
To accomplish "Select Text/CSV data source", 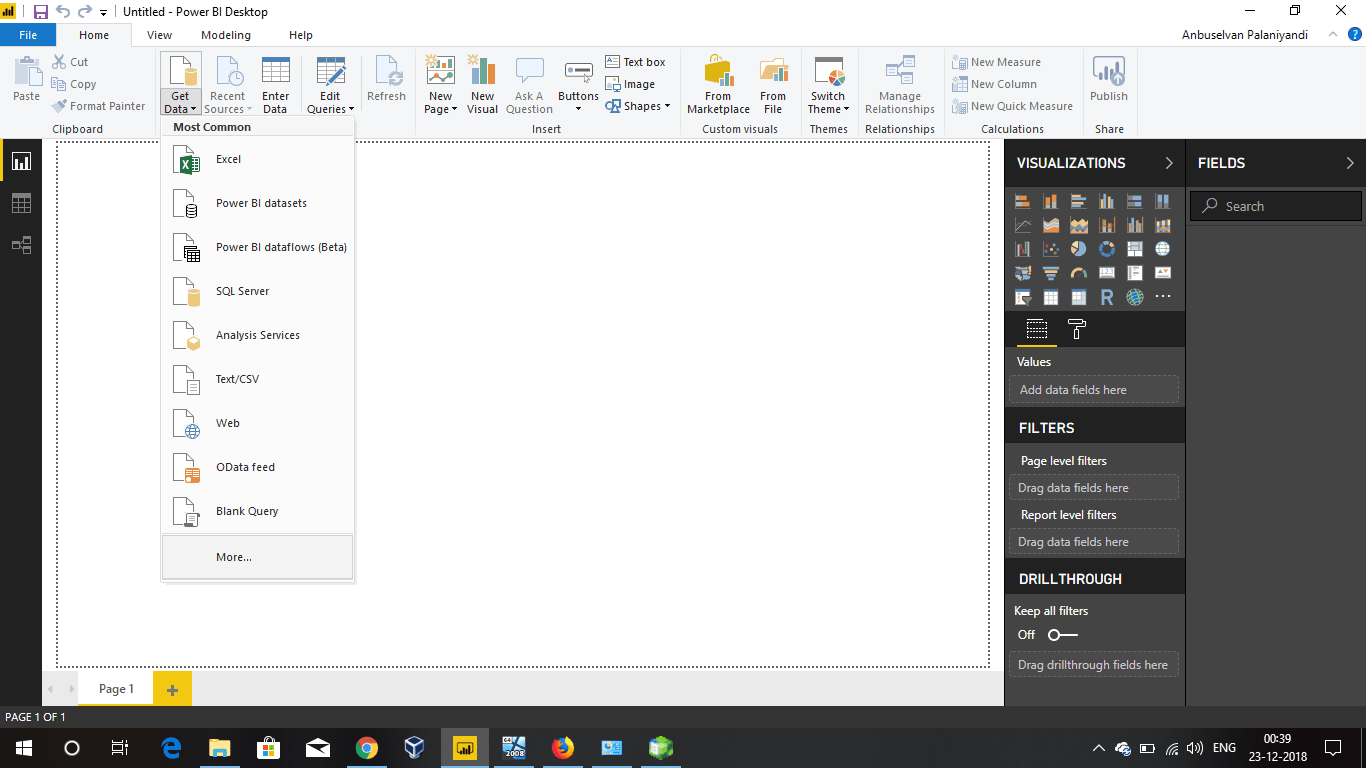I will point(257,379).
